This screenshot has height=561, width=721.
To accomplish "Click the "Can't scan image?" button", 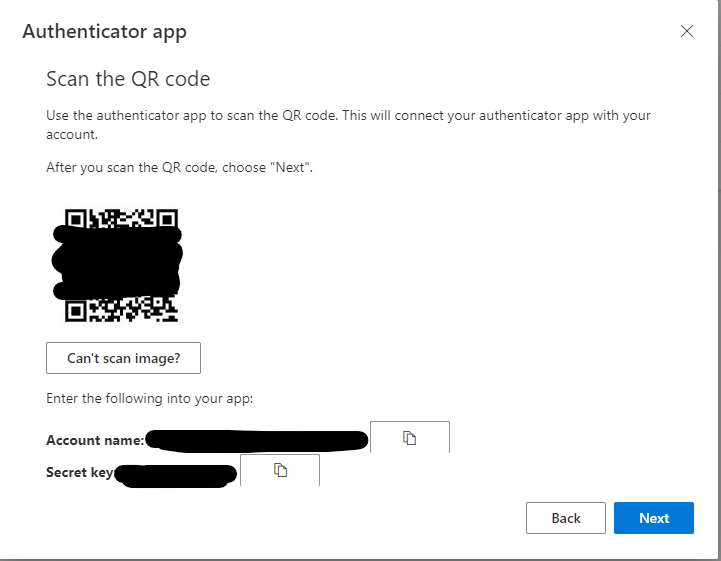I will click(x=123, y=358).
